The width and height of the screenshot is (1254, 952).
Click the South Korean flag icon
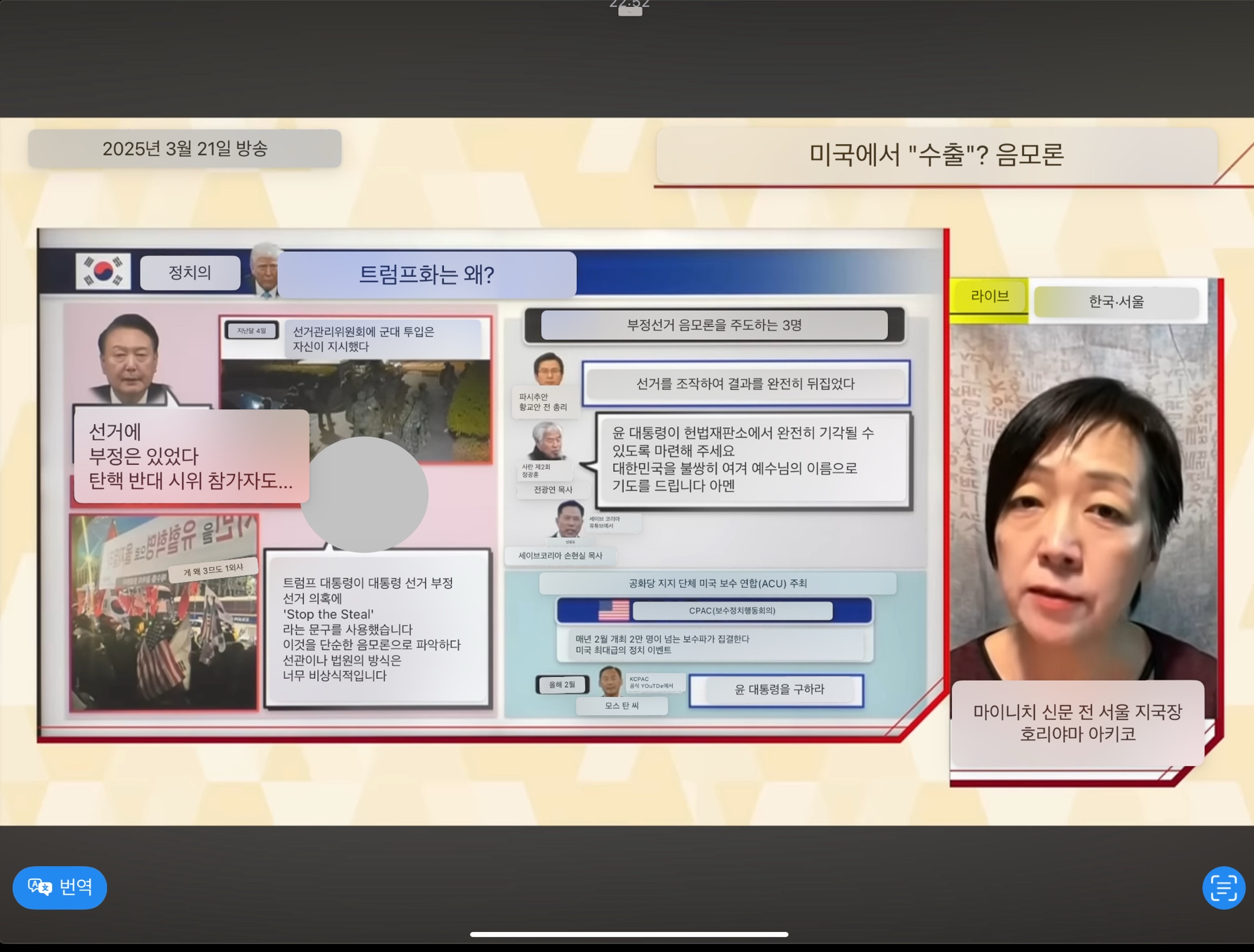[x=103, y=271]
